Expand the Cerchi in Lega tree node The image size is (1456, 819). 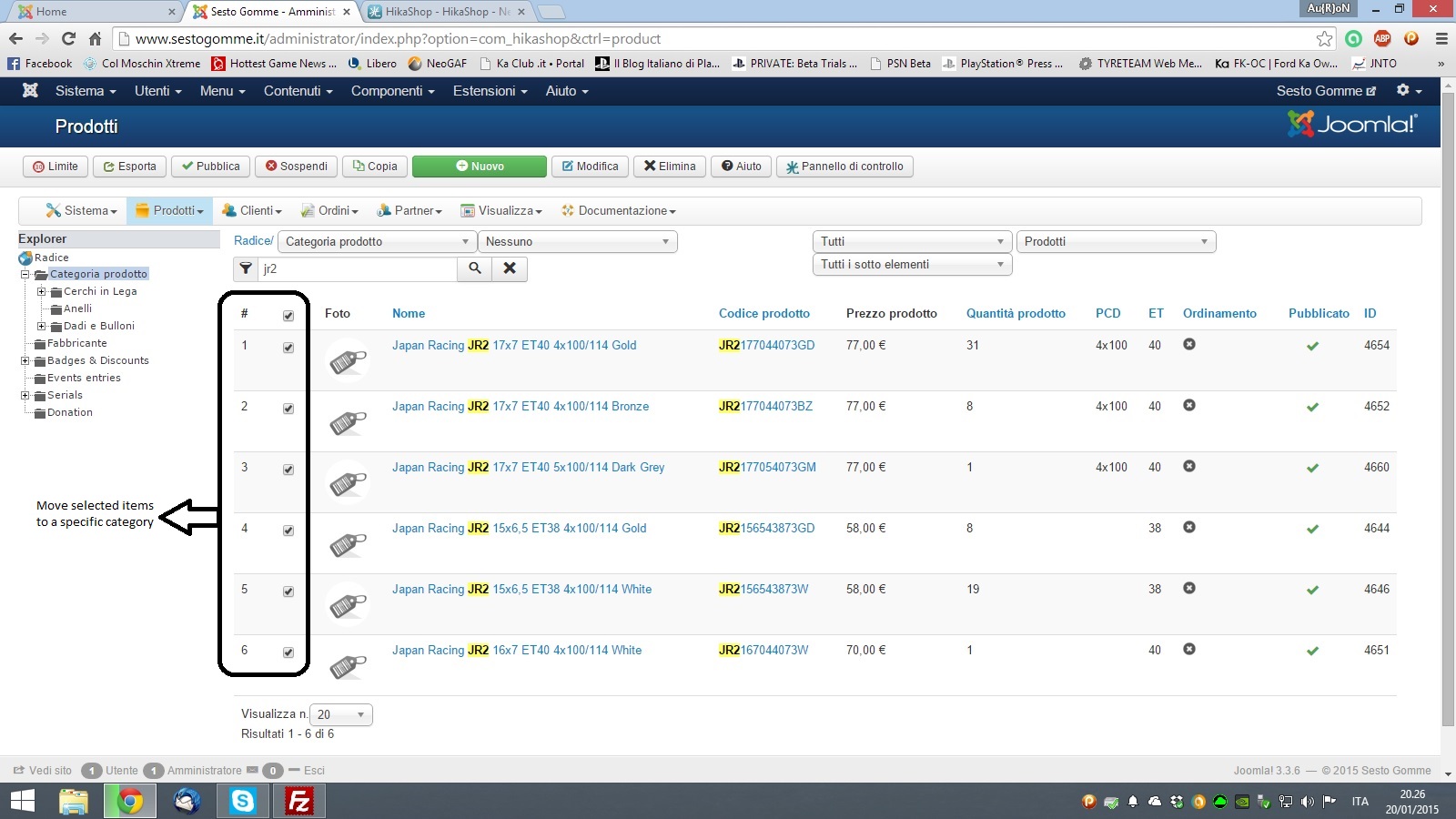click(x=42, y=291)
